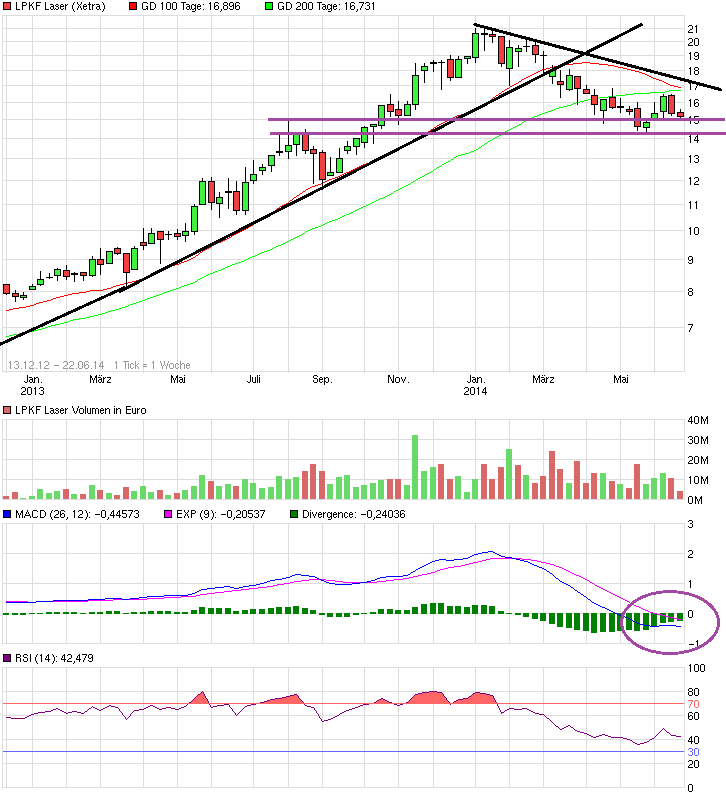Click the MACD axis value 3
This screenshot has height=796, width=726.
[690, 524]
